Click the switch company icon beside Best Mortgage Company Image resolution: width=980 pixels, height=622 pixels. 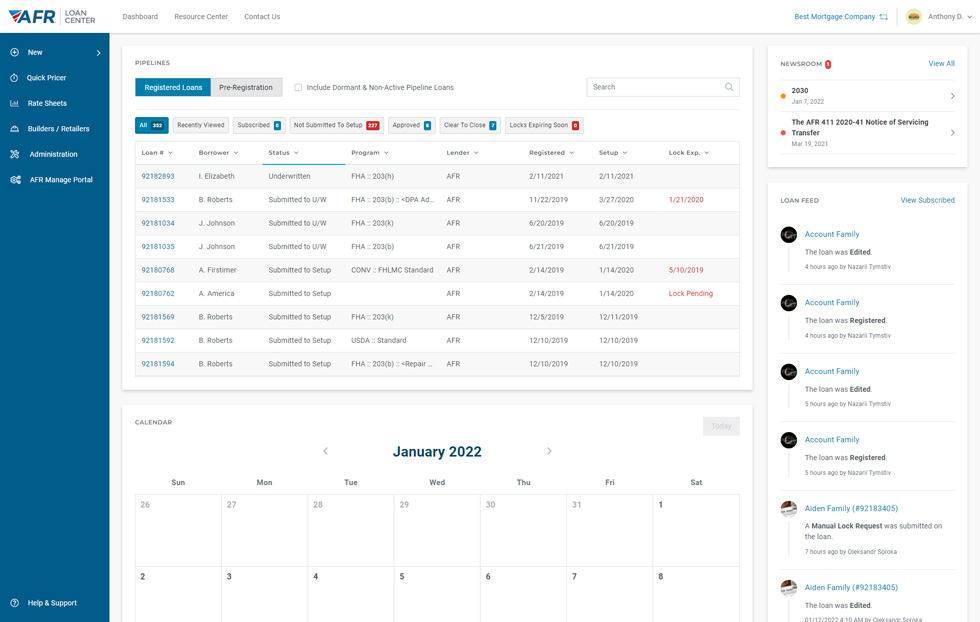click(x=884, y=17)
